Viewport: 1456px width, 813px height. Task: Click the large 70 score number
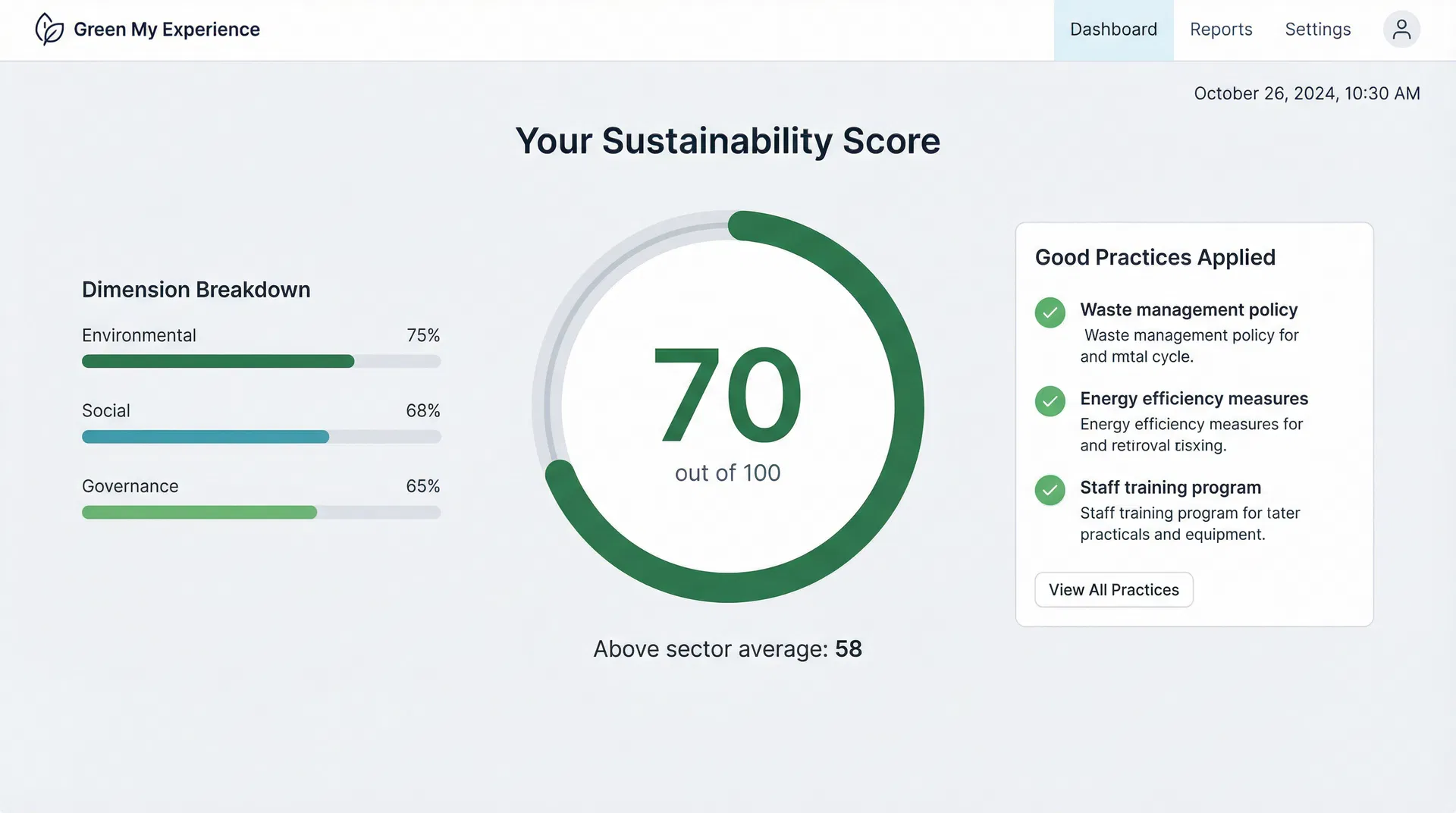tap(727, 395)
